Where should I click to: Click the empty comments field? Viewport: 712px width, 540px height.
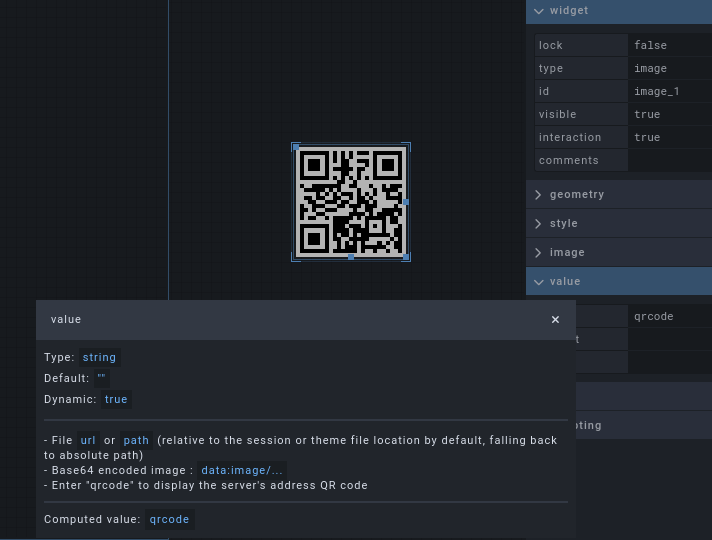coord(670,160)
